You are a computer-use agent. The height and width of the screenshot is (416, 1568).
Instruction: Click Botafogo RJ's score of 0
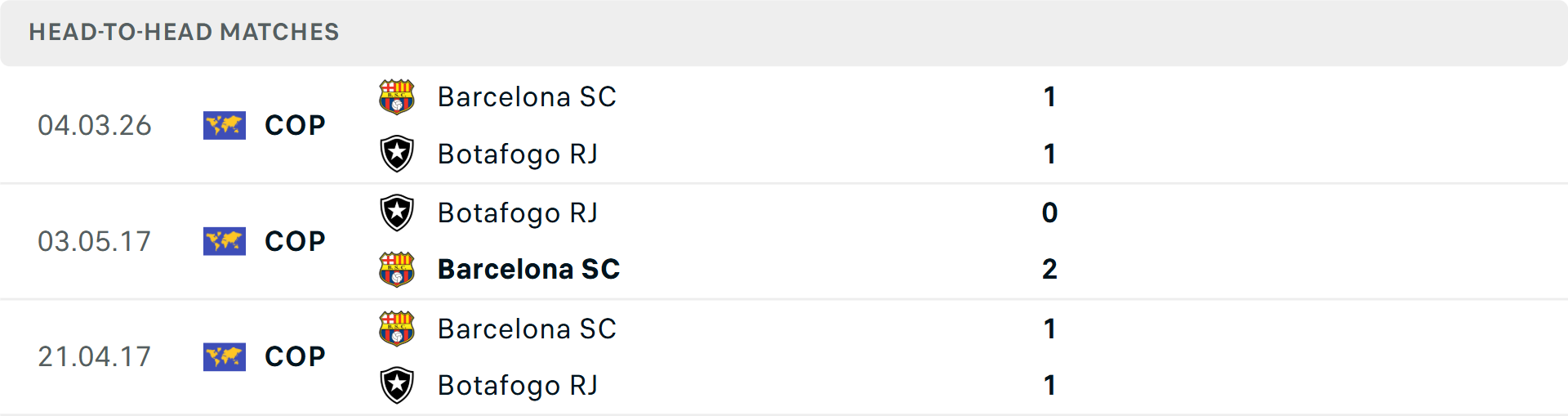click(x=1049, y=212)
